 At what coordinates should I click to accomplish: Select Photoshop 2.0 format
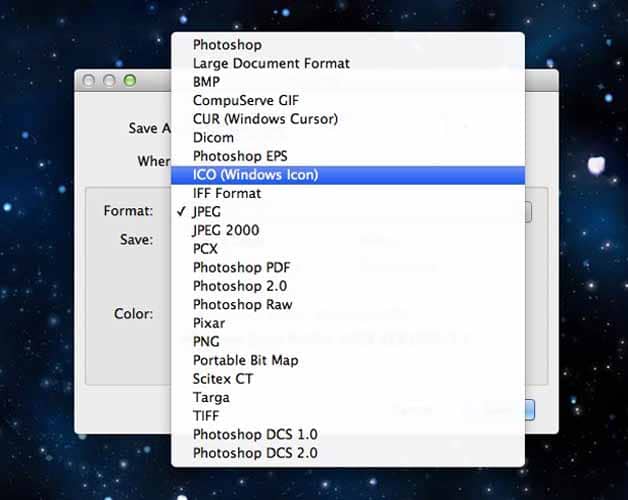click(x=348, y=286)
